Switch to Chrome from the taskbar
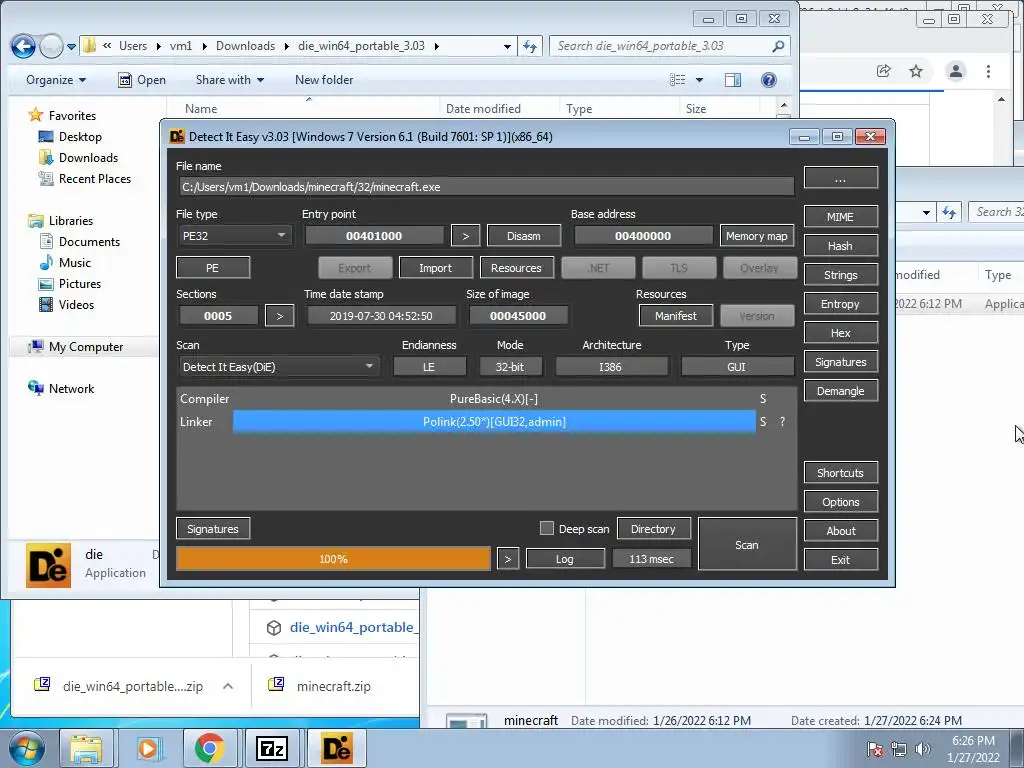The width and height of the screenshot is (1024, 768). pyautogui.click(x=209, y=748)
